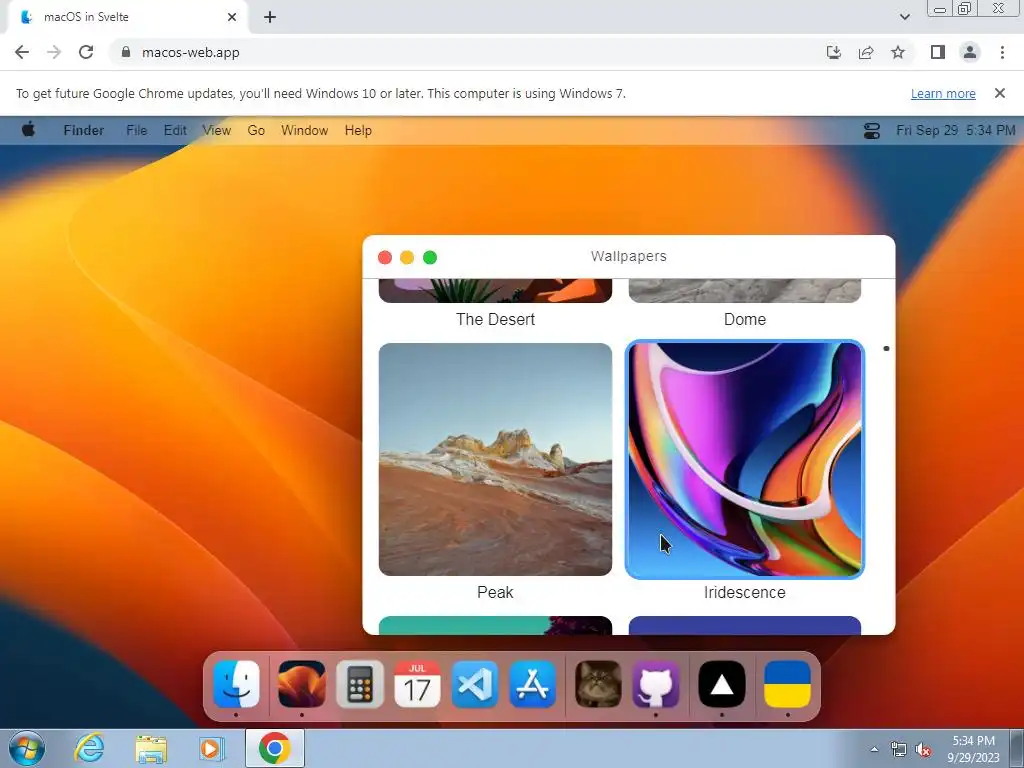Open the Edit menu
The height and width of the screenshot is (768, 1024).
point(175,130)
